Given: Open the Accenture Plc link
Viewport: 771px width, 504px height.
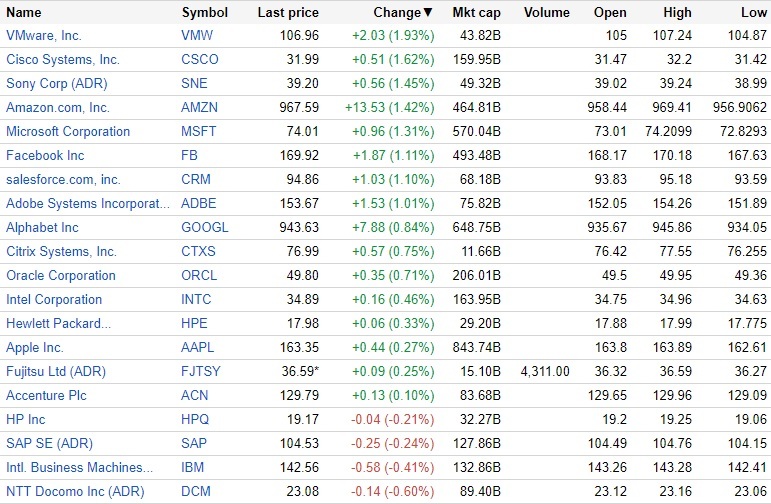Looking at the screenshot, I should click(x=46, y=396).
